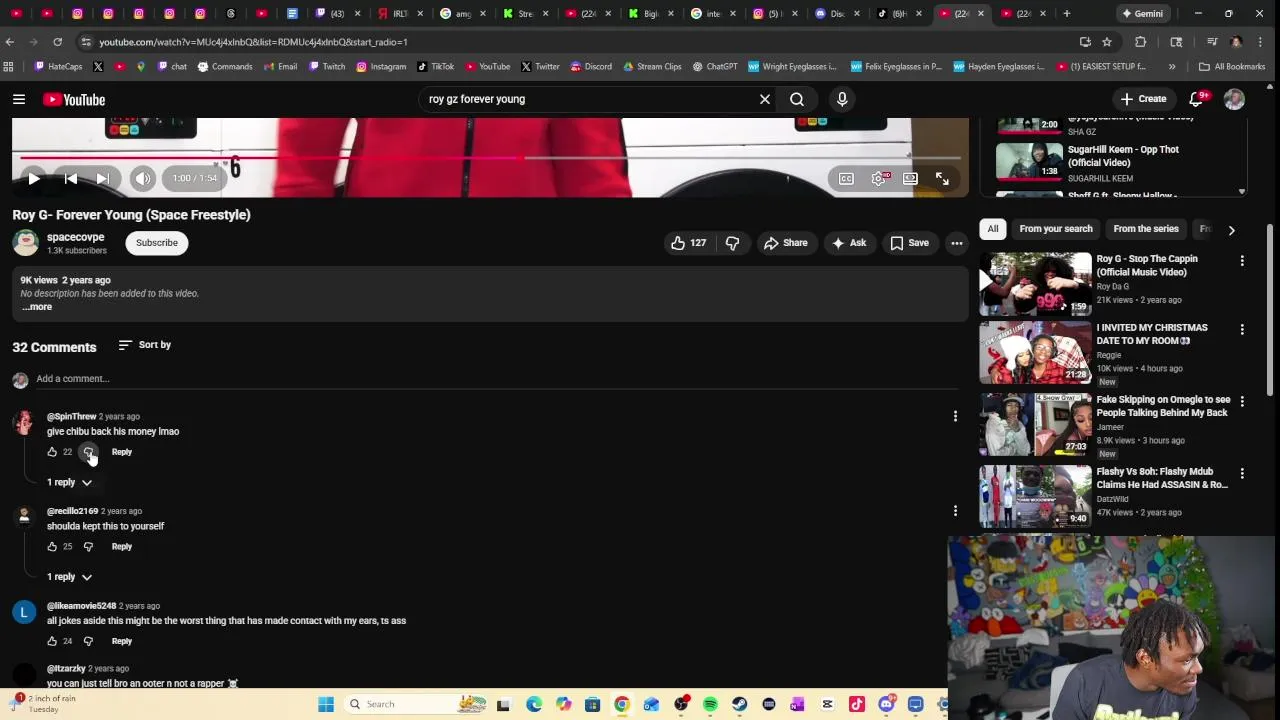The width and height of the screenshot is (1280, 720).
Task: Open the All Bookmarks folder
Action: 1232,67
